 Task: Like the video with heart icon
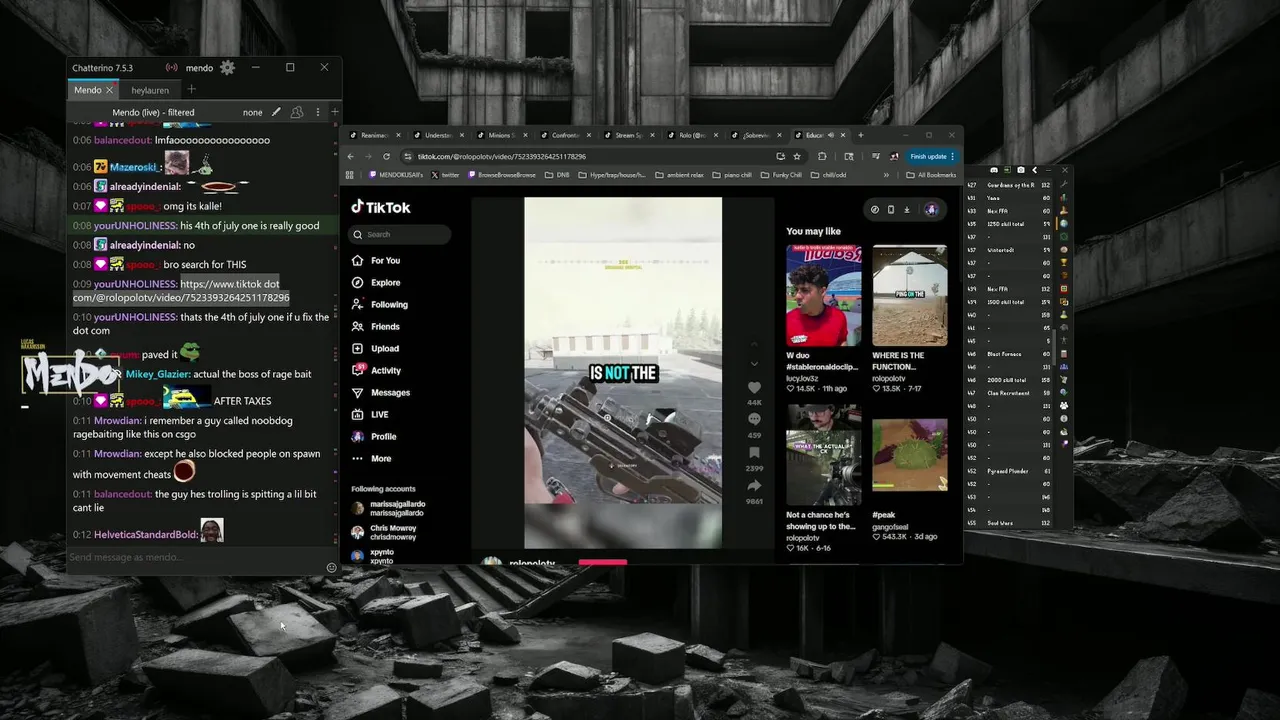[754, 388]
